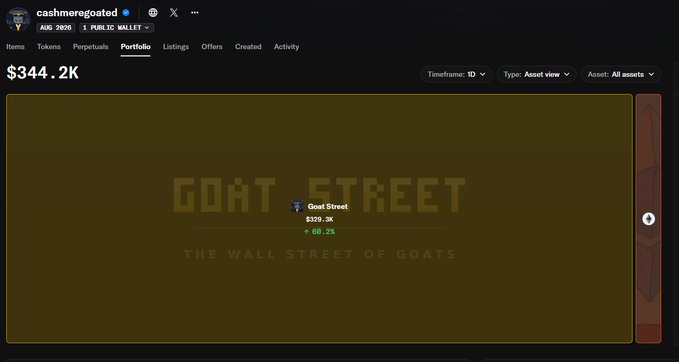Select the Ethereum asset tile icon
The height and width of the screenshot is (362, 679).
[x=648, y=219]
